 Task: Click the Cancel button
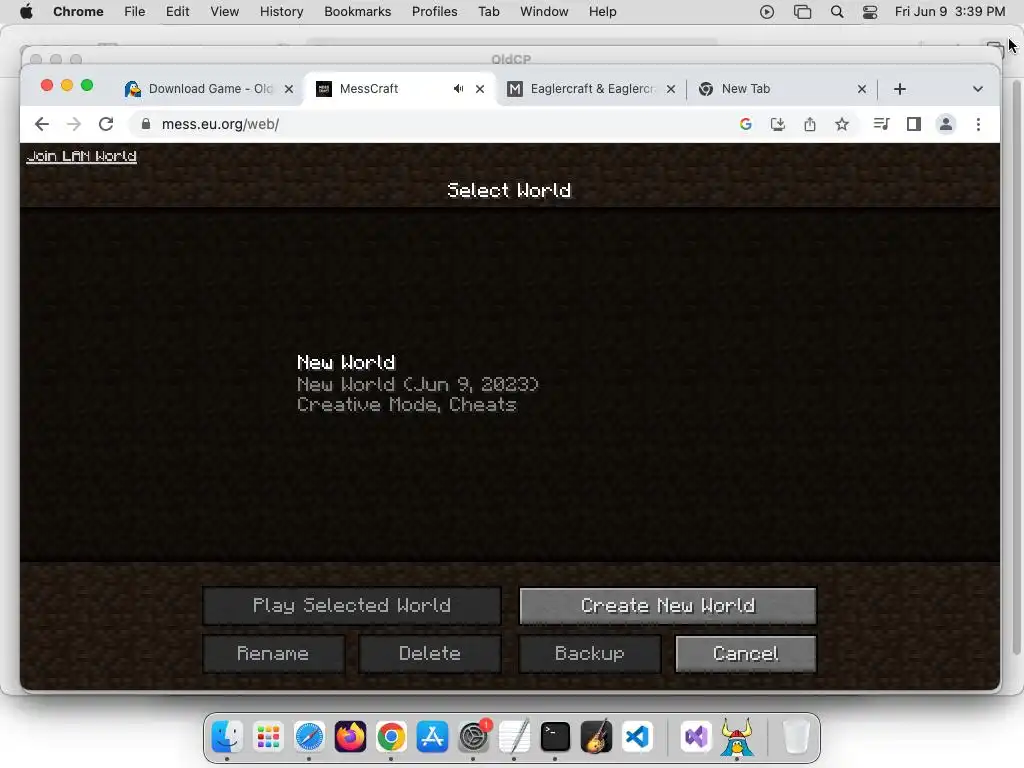(746, 654)
